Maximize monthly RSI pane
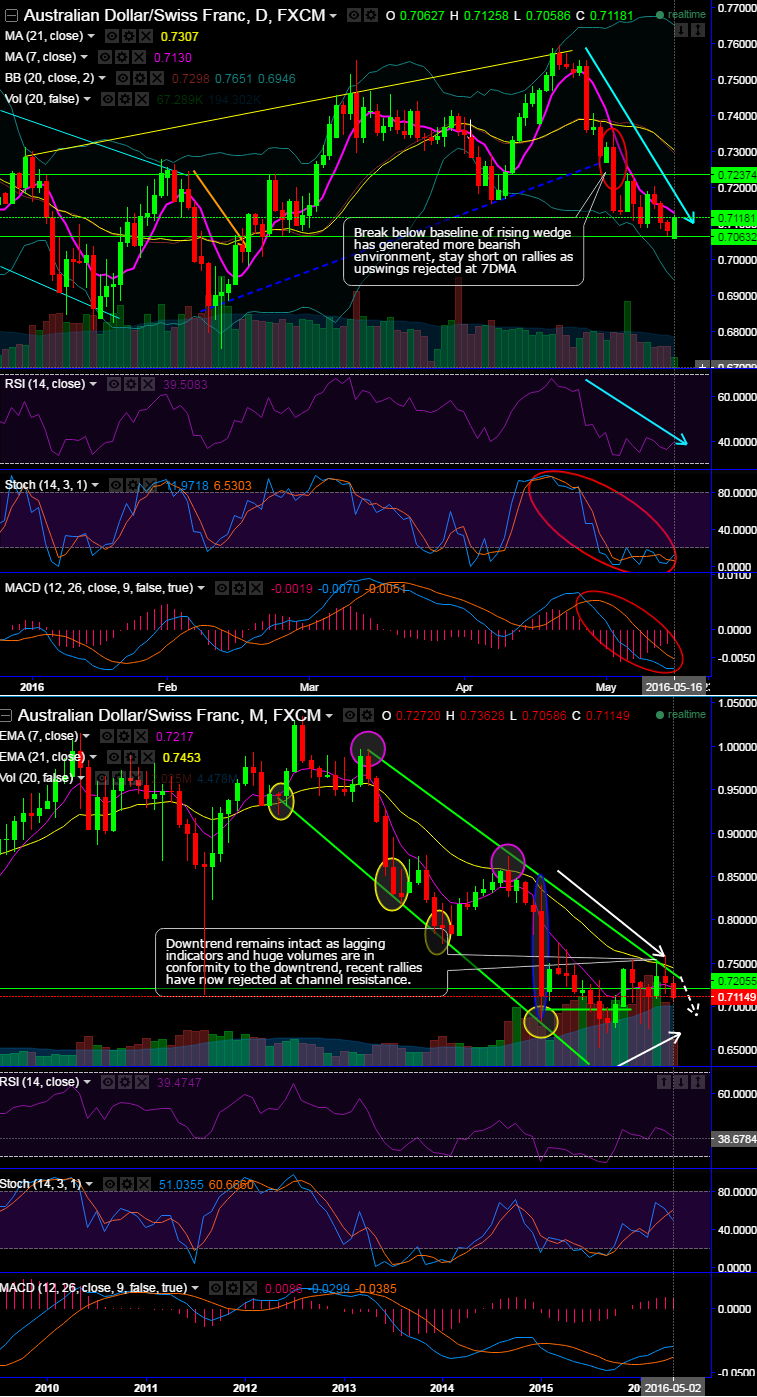 click(x=698, y=1082)
